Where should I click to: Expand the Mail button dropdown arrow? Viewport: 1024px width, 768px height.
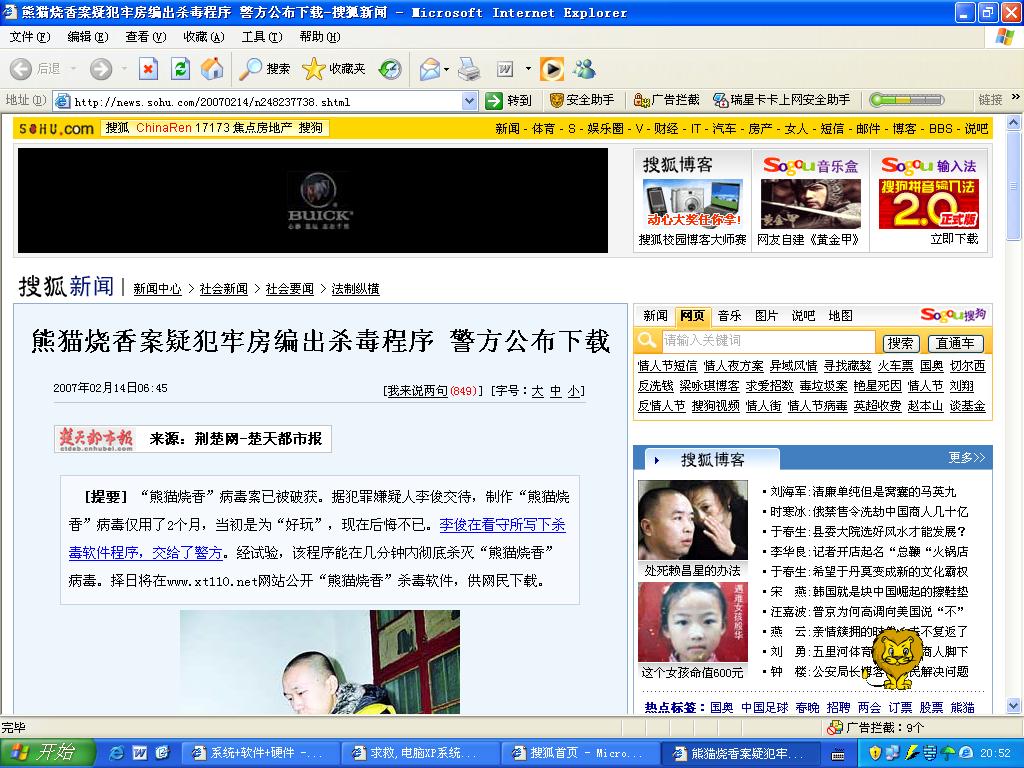click(x=446, y=69)
